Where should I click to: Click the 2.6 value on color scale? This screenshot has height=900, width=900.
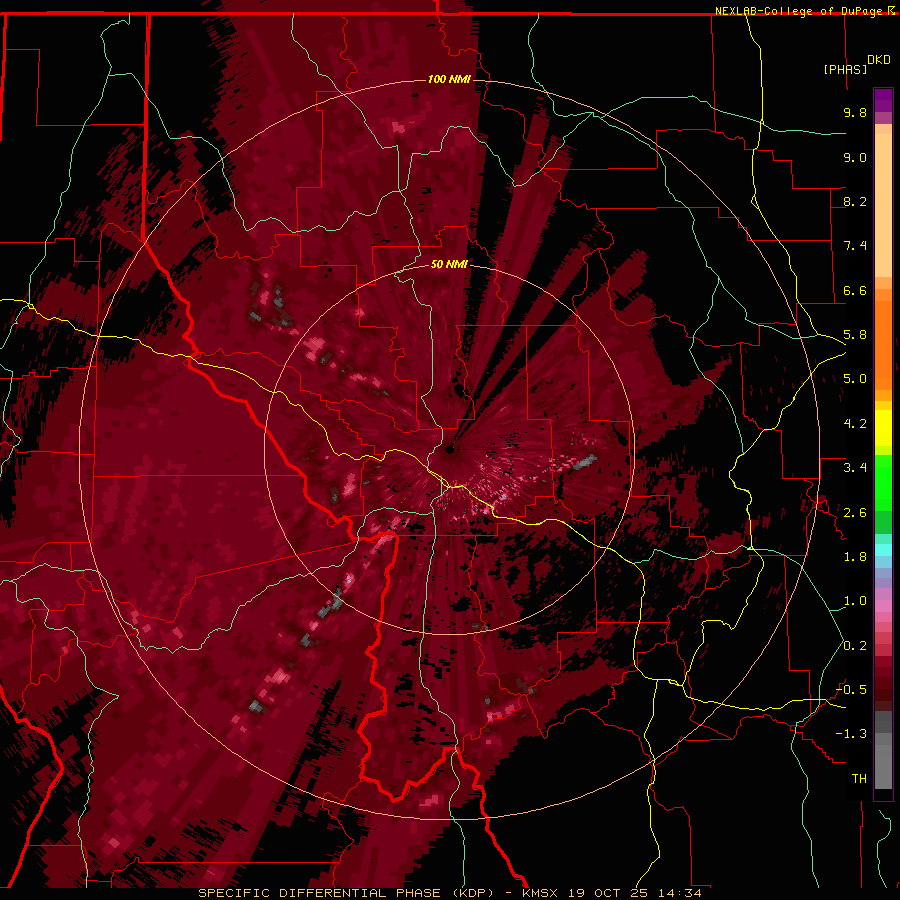(855, 513)
